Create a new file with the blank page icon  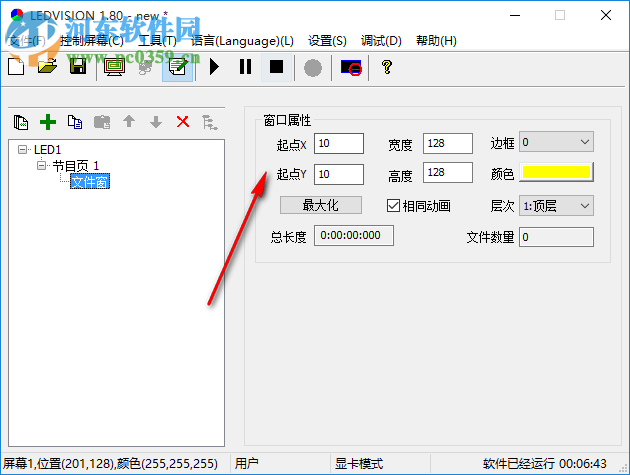(16, 67)
